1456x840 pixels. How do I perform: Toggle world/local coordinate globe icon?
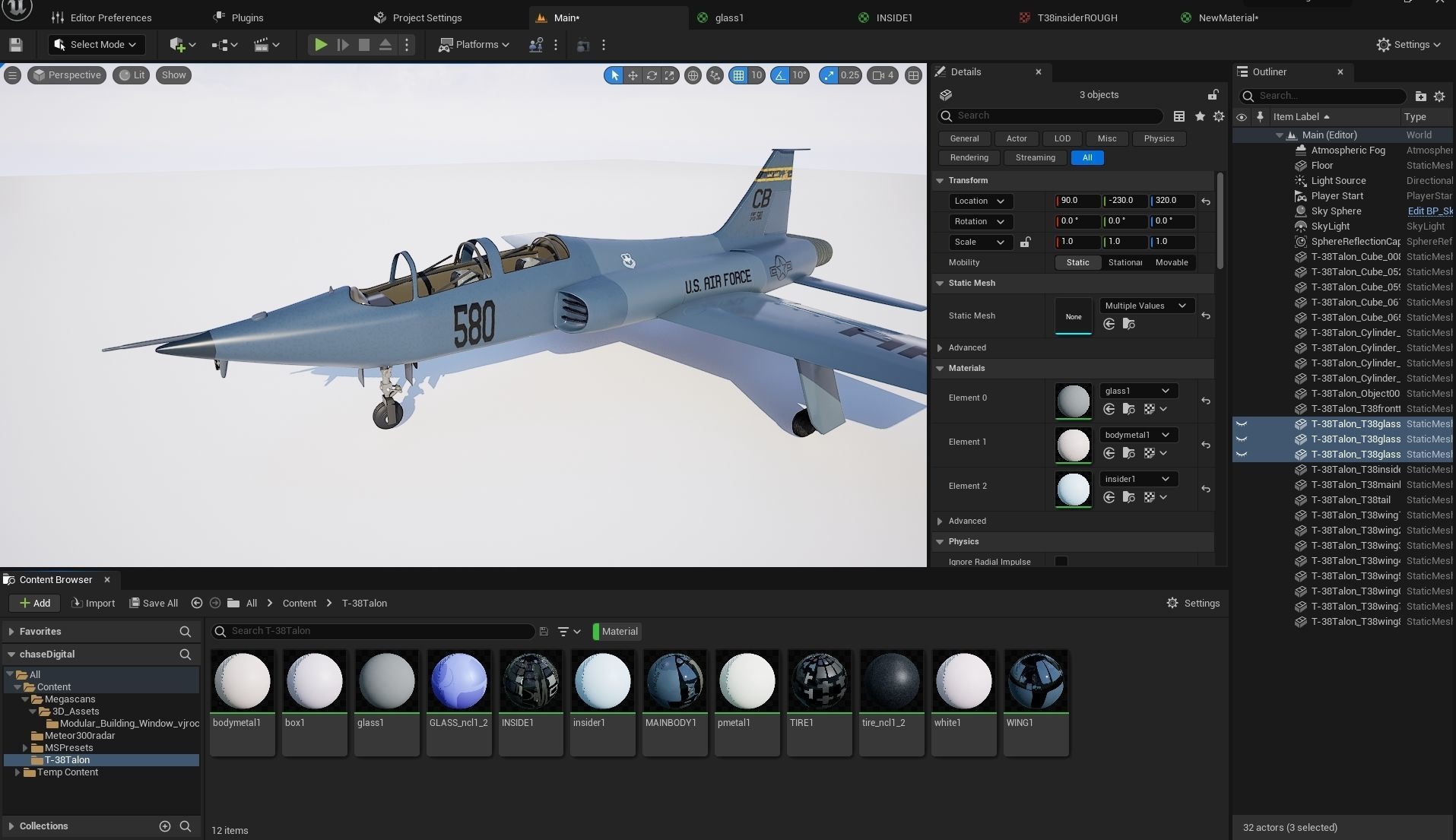[x=693, y=75]
